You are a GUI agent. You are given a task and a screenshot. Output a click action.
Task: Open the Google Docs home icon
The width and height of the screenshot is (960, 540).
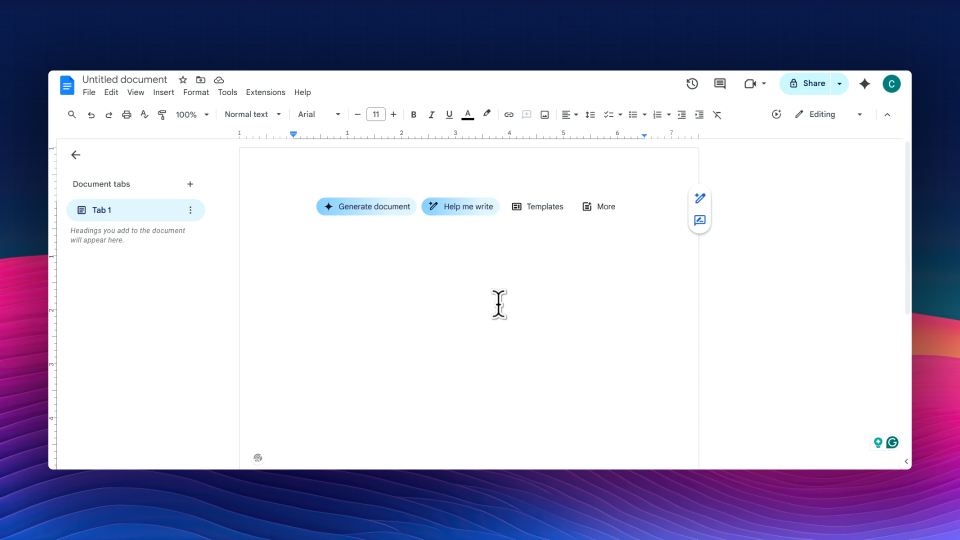point(67,85)
